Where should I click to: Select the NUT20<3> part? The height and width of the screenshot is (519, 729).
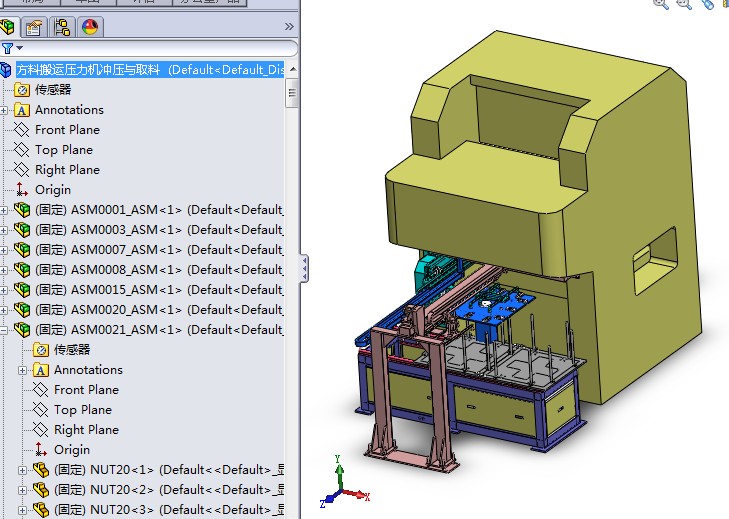[x=169, y=510]
